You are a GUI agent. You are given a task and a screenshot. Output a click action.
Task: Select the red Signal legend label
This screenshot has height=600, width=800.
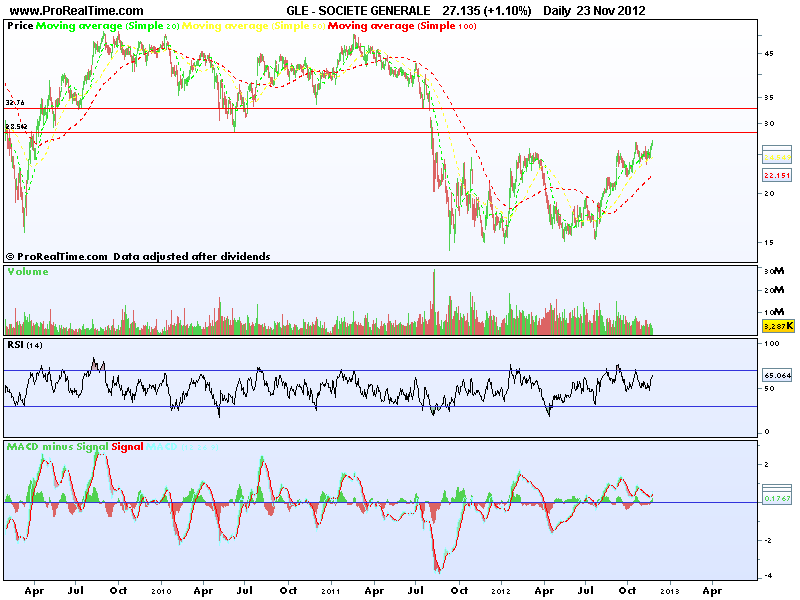pos(127,447)
